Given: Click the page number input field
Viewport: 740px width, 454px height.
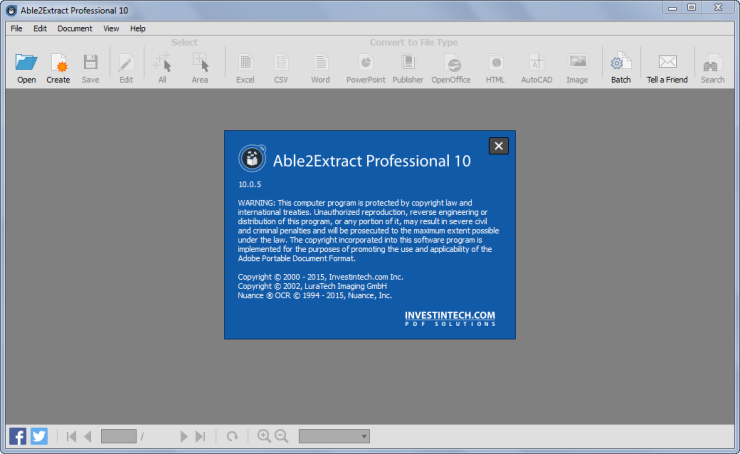Looking at the screenshot, I should tap(119, 437).
